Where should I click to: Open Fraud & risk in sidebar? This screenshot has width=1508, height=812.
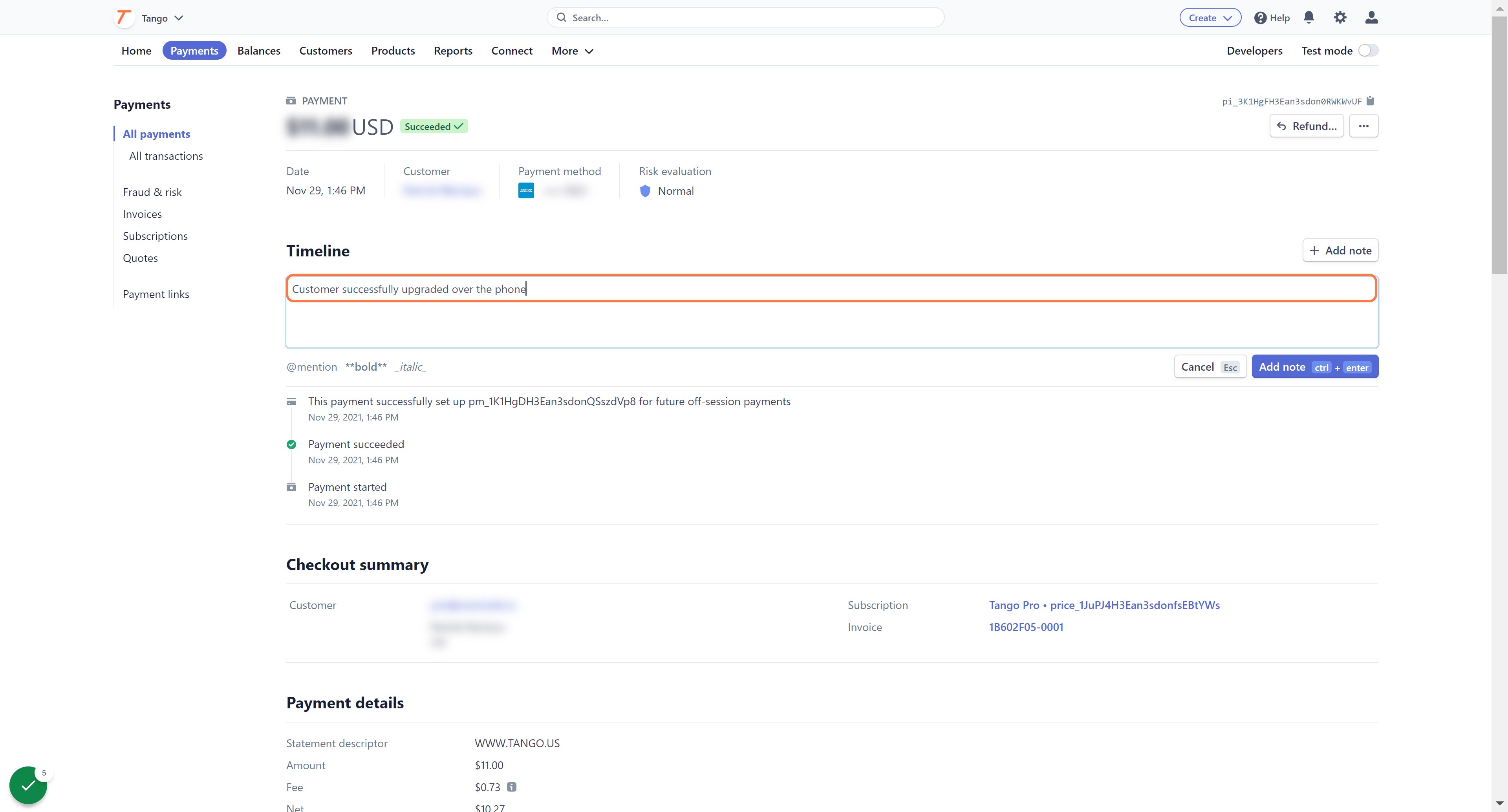coord(152,192)
